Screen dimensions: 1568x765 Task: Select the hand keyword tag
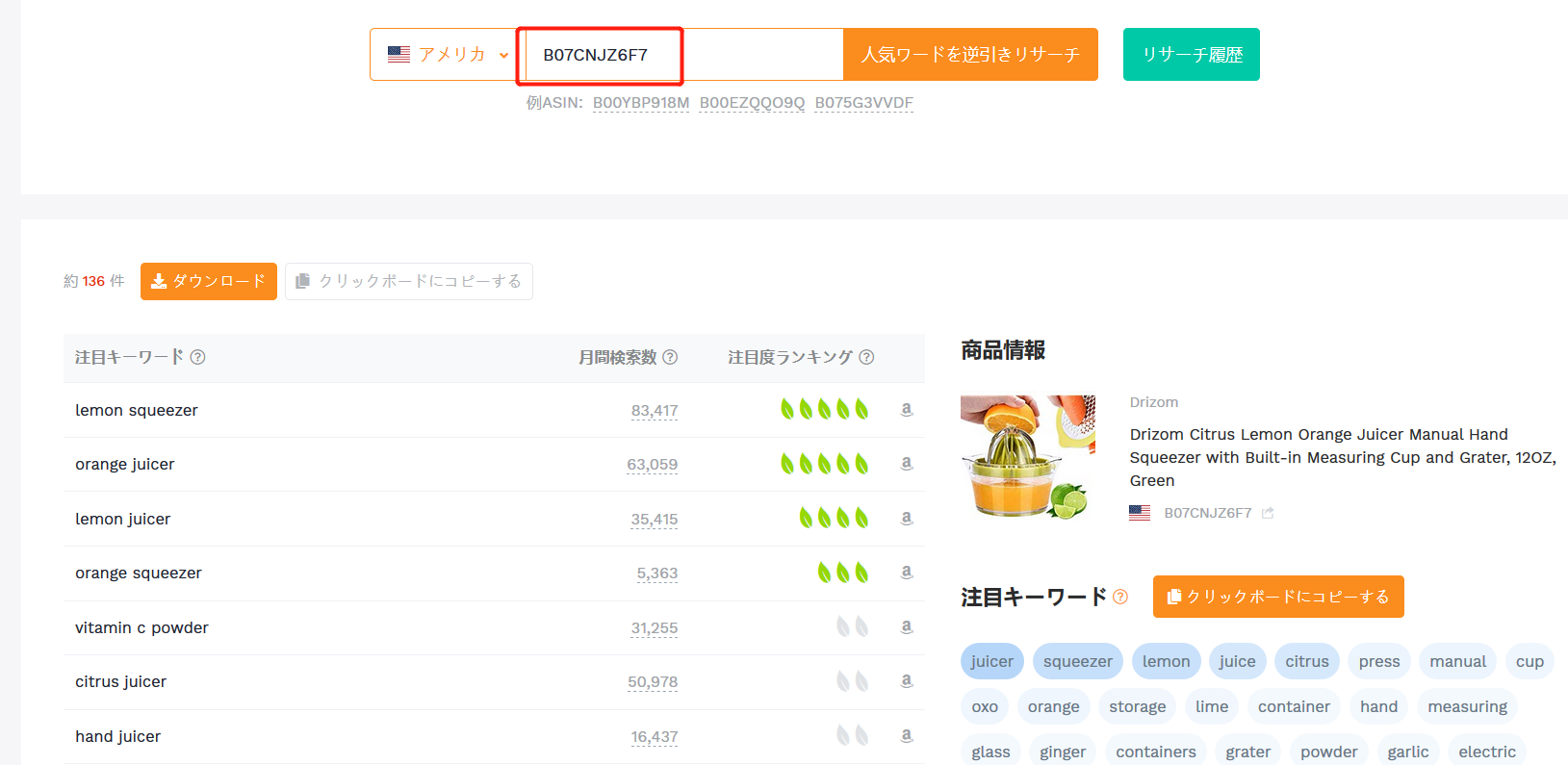tap(1379, 706)
